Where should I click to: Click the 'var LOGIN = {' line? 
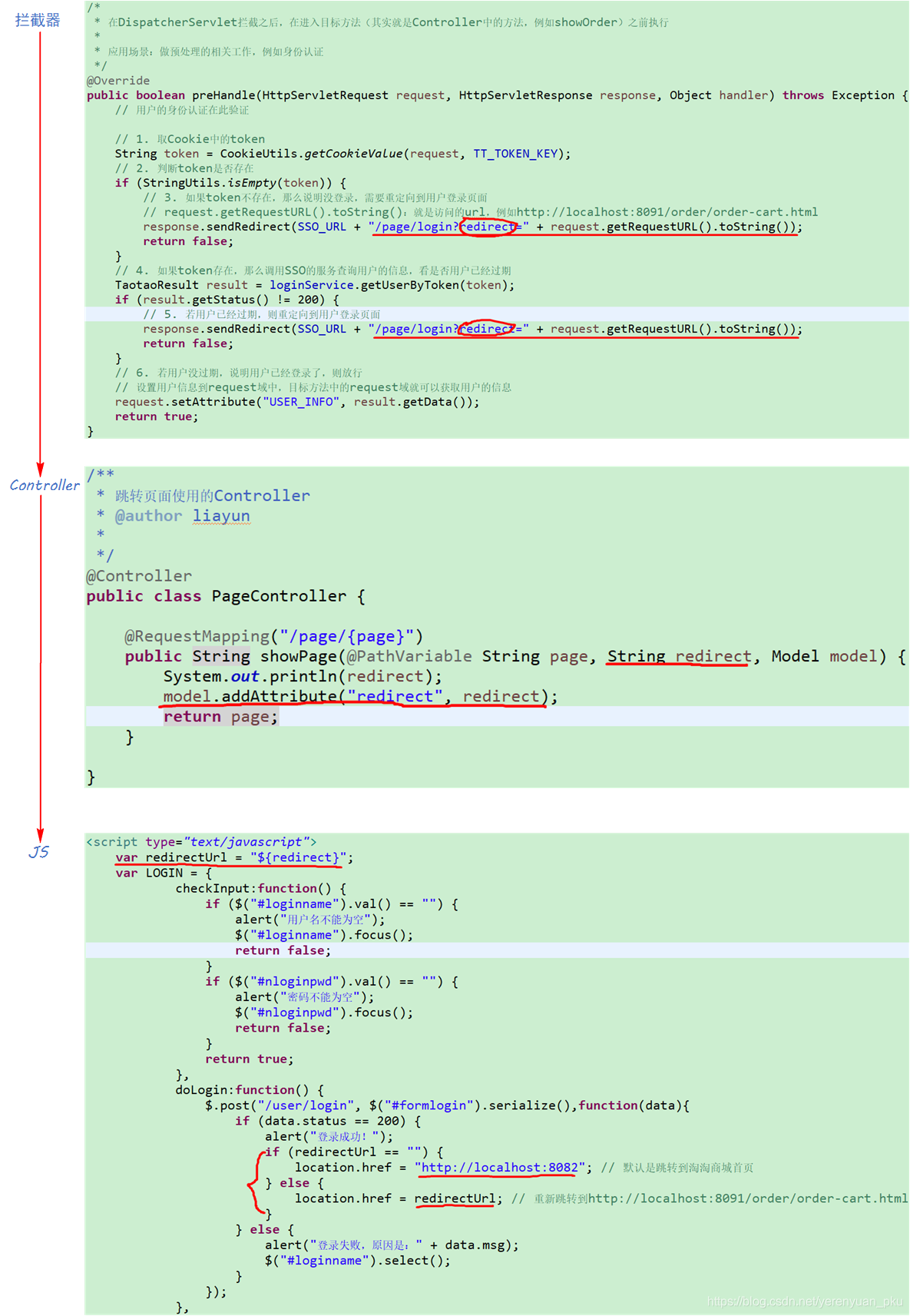click(164, 873)
